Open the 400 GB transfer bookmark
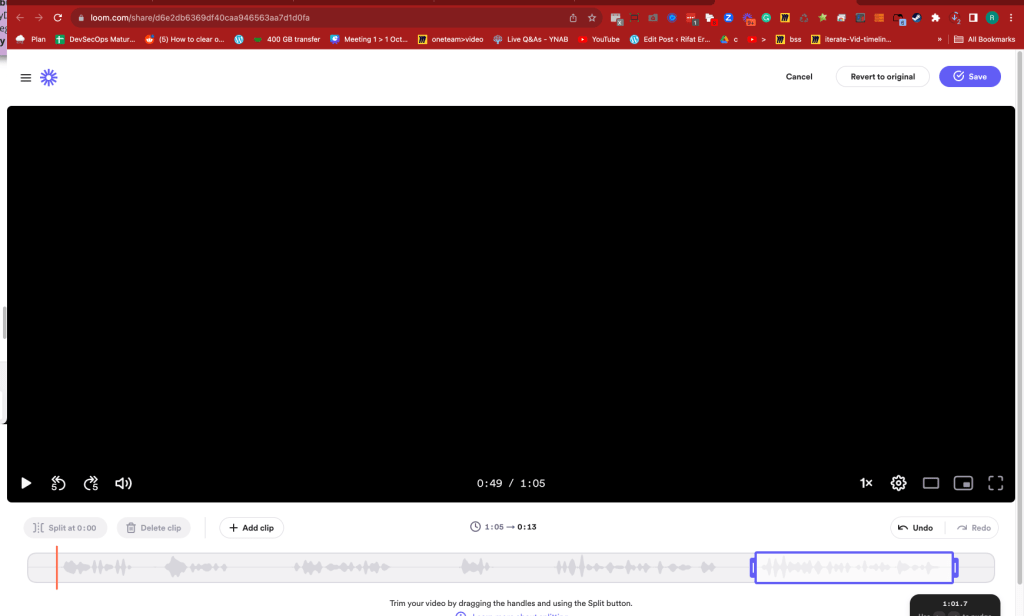The height and width of the screenshot is (616, 1024). pos(287,39)
